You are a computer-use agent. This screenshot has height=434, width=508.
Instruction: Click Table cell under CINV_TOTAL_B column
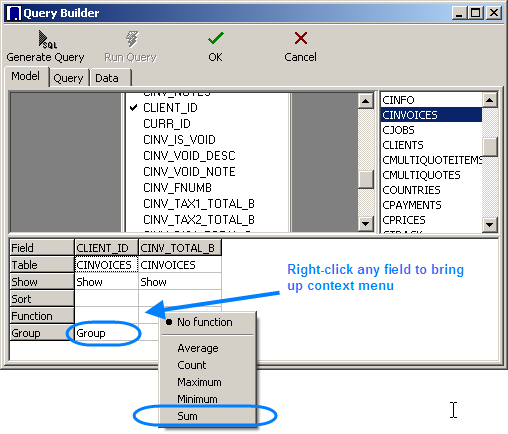coord(180,265)
